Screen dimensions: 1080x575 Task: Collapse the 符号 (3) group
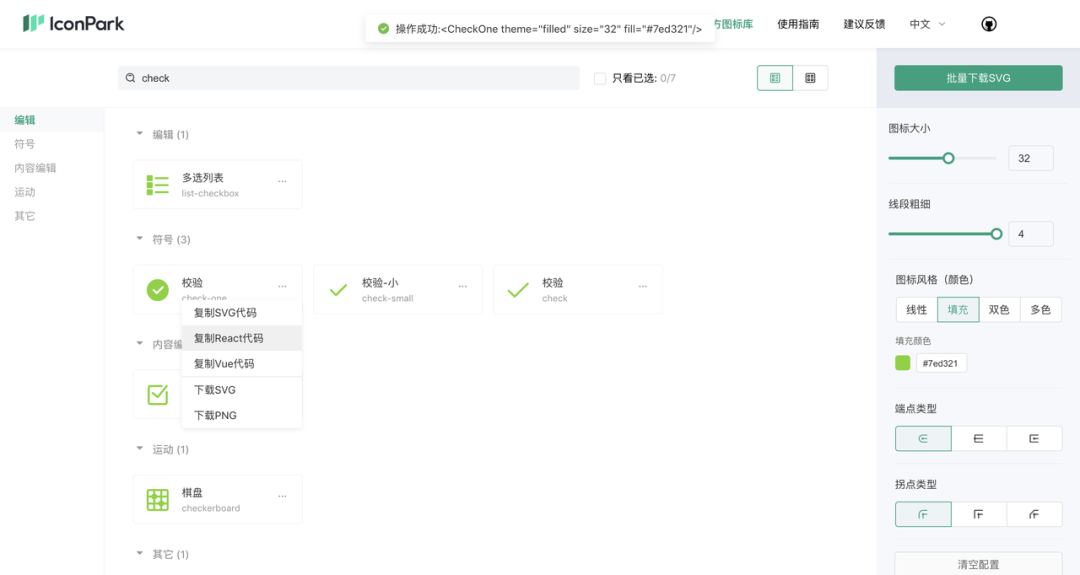tap(140, 239)
